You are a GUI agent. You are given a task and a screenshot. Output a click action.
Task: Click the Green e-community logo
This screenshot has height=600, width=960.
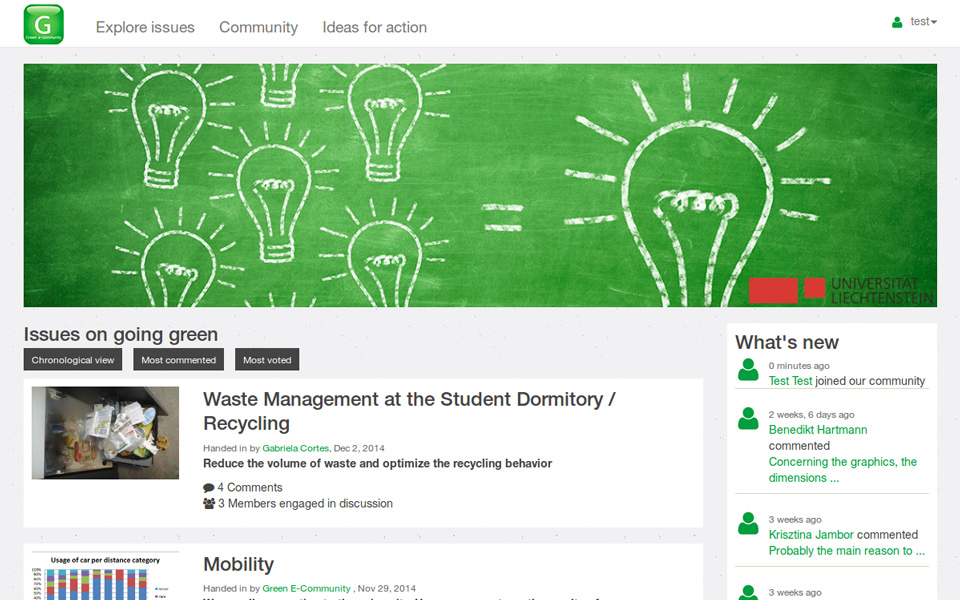click(x=43, y=24)
